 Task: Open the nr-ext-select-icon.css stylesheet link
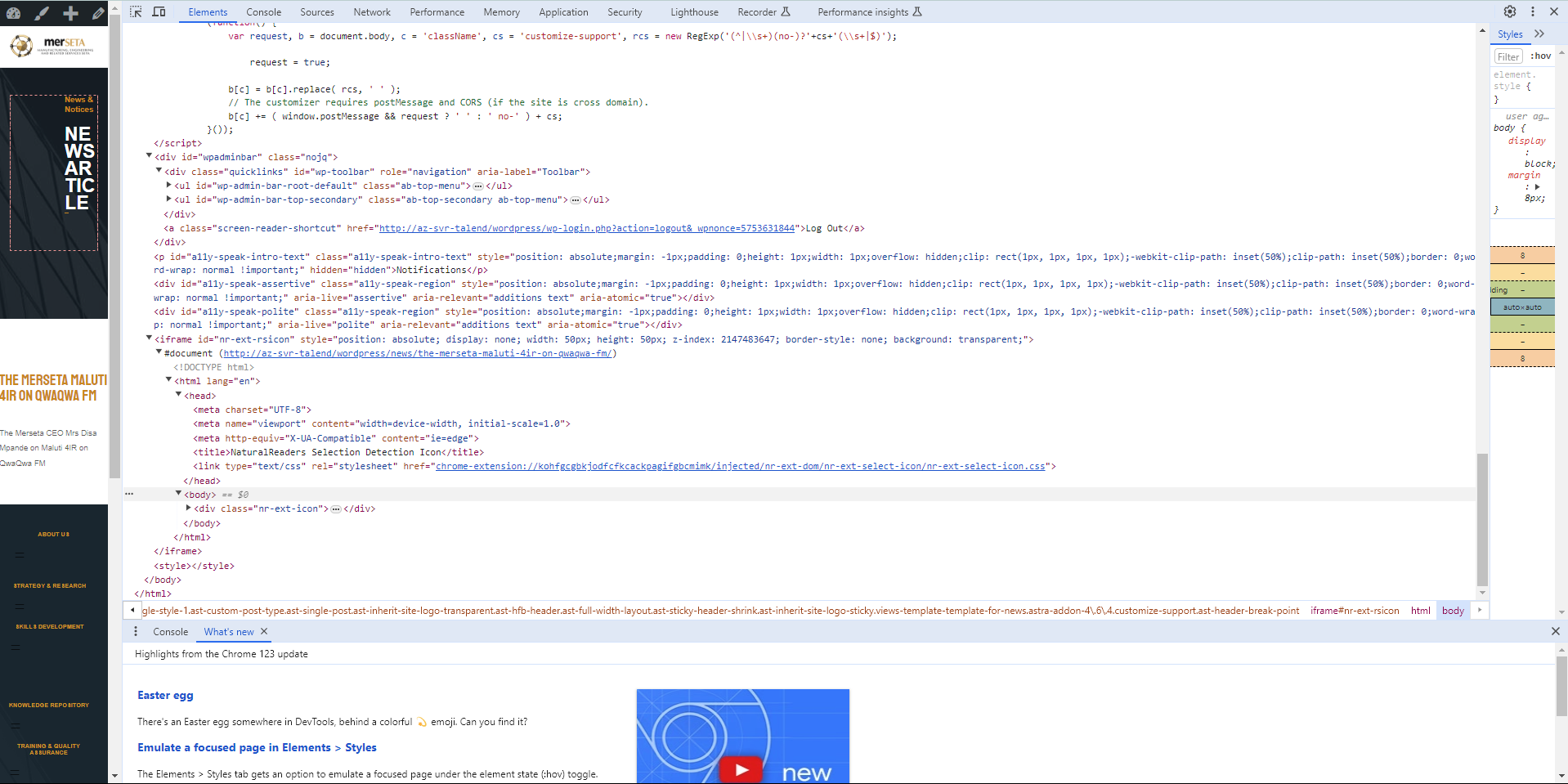pyautogui.click(x=740, y=466)
